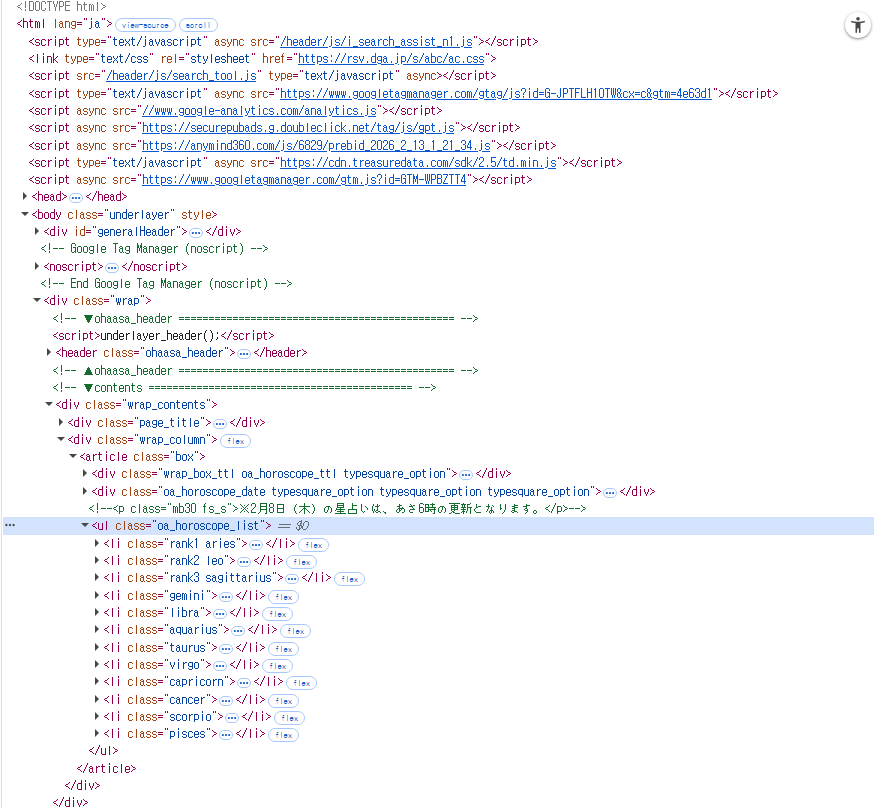Expand the noscript element
The width and height of the screenshot is (874, 808).
coord(37,266)
